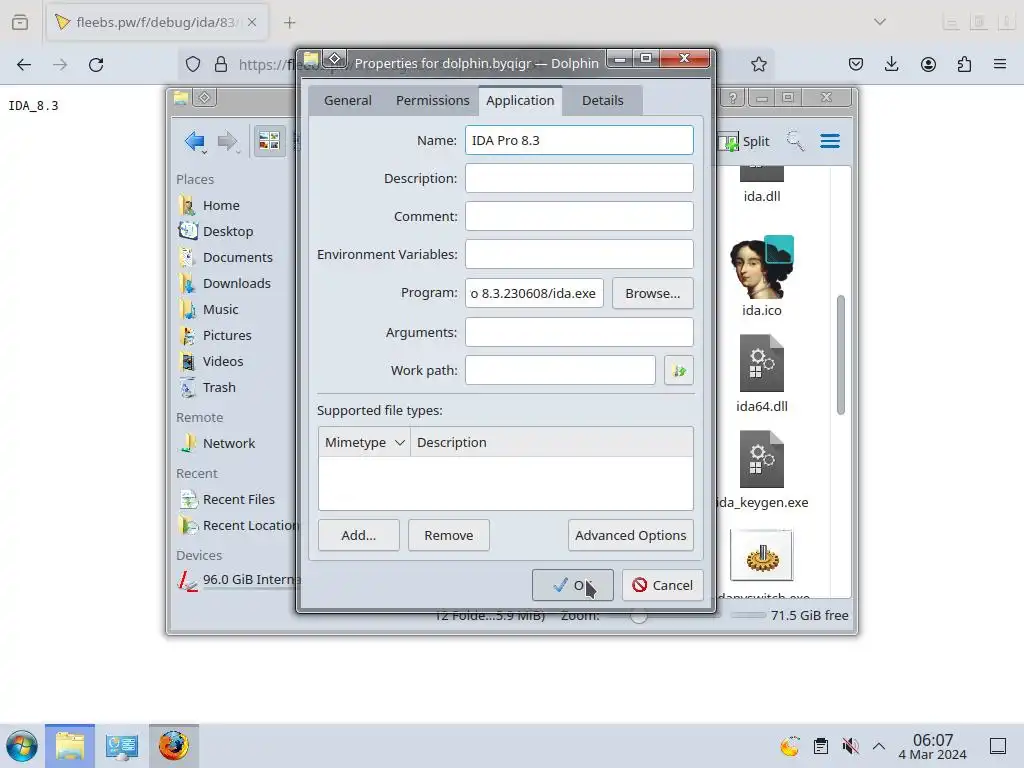Click the Remove button

(449, 536)
